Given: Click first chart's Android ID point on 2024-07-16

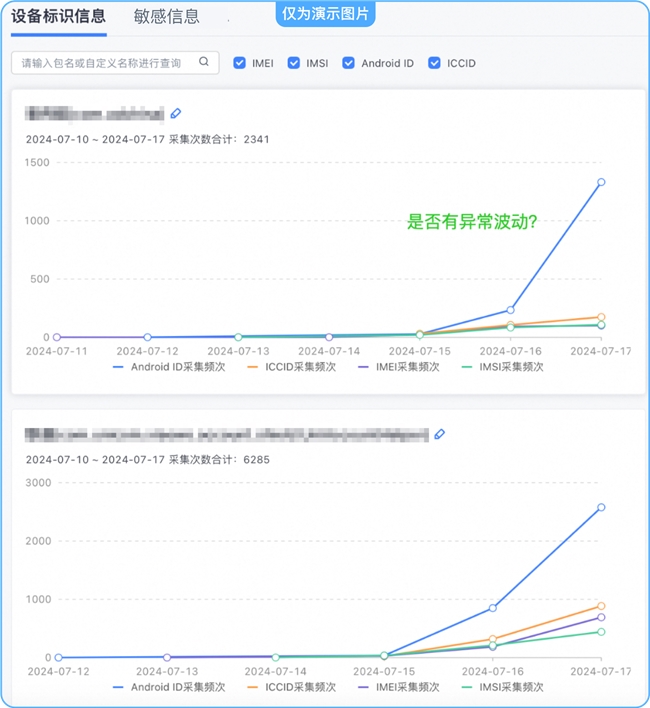Looking at the screenshot, I should coord(511,310).
